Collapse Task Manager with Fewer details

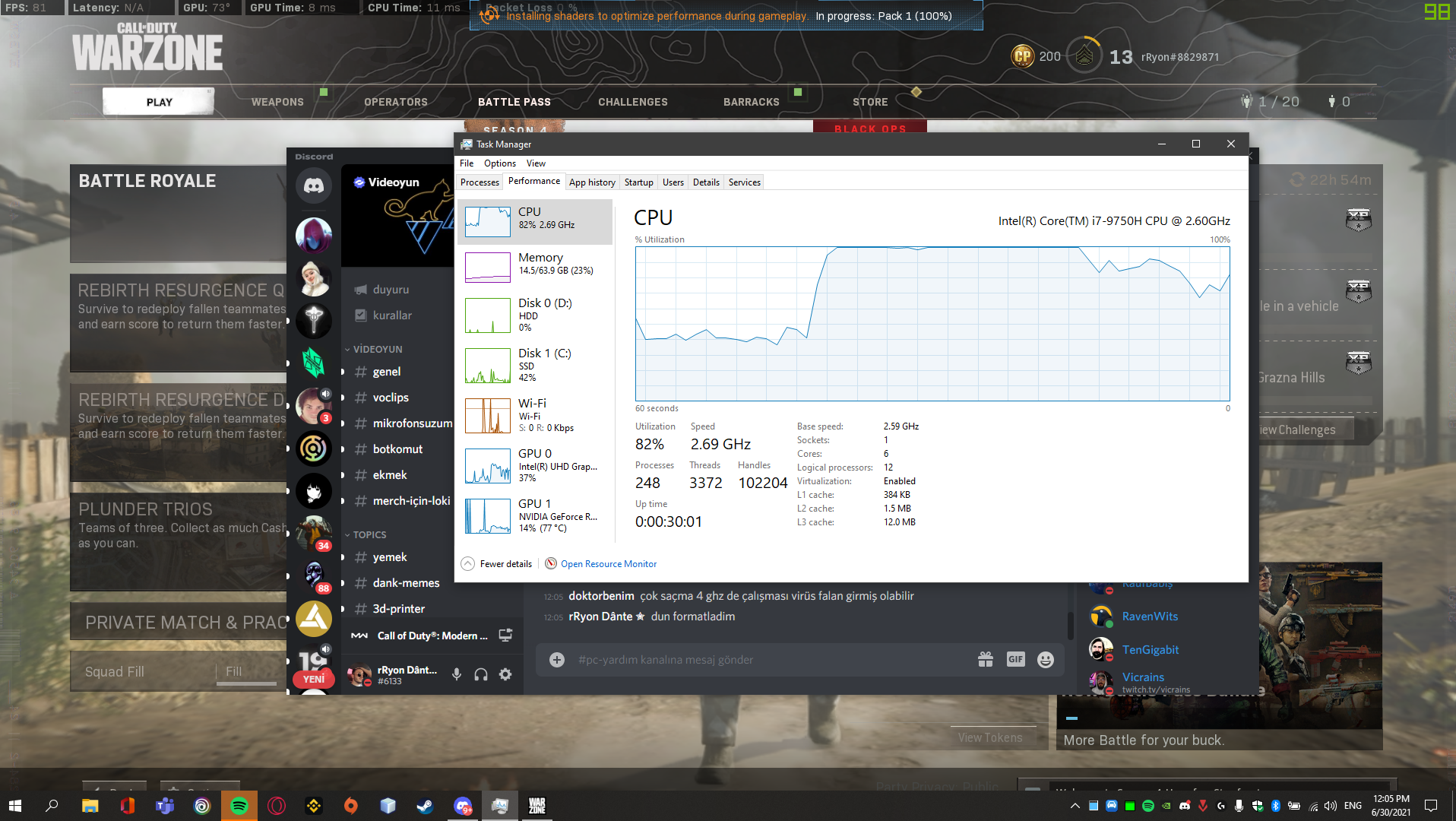click(x=496, y=564)
